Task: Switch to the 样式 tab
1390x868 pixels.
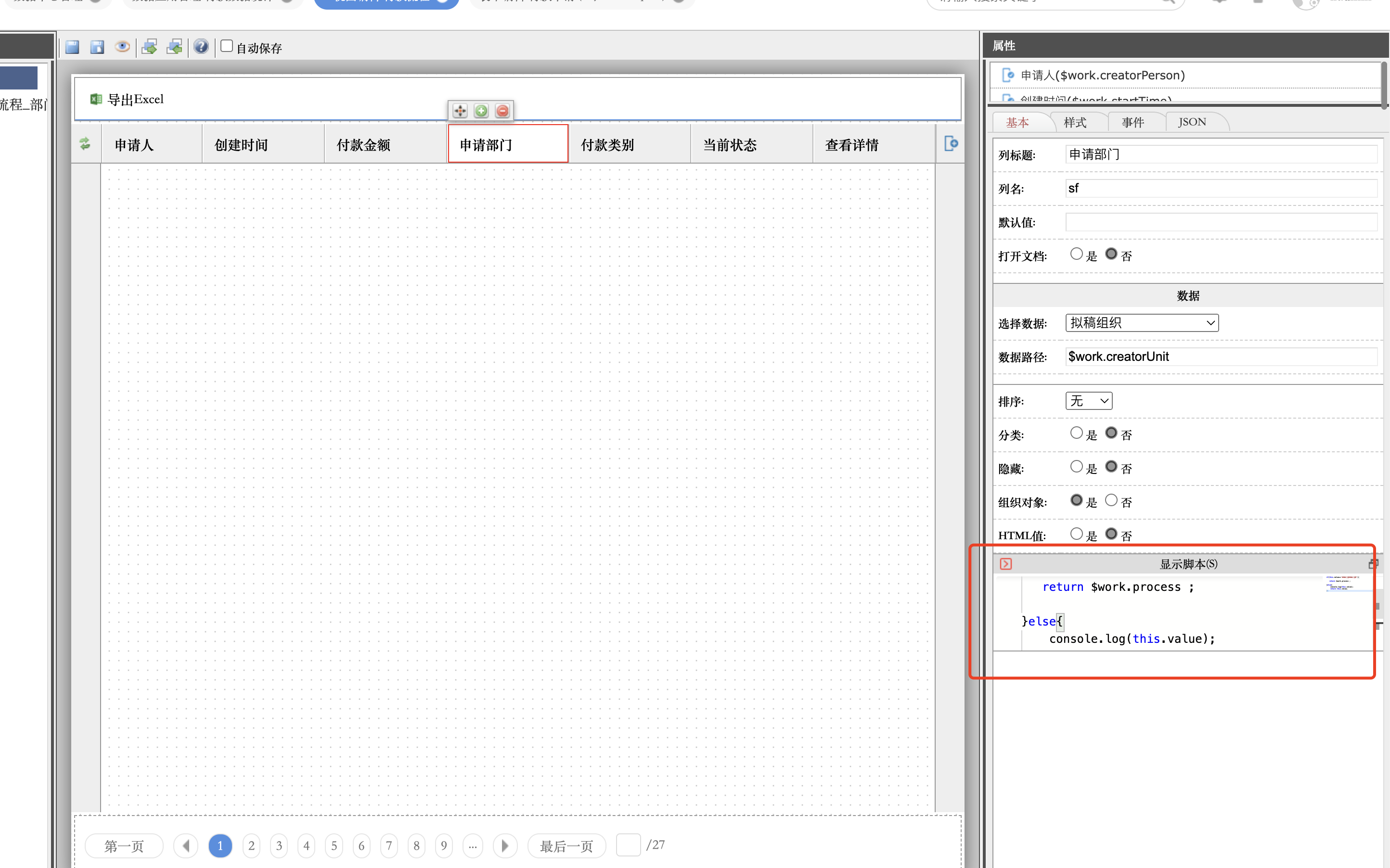Action: pyautogui.click(x=1075, y=122)
